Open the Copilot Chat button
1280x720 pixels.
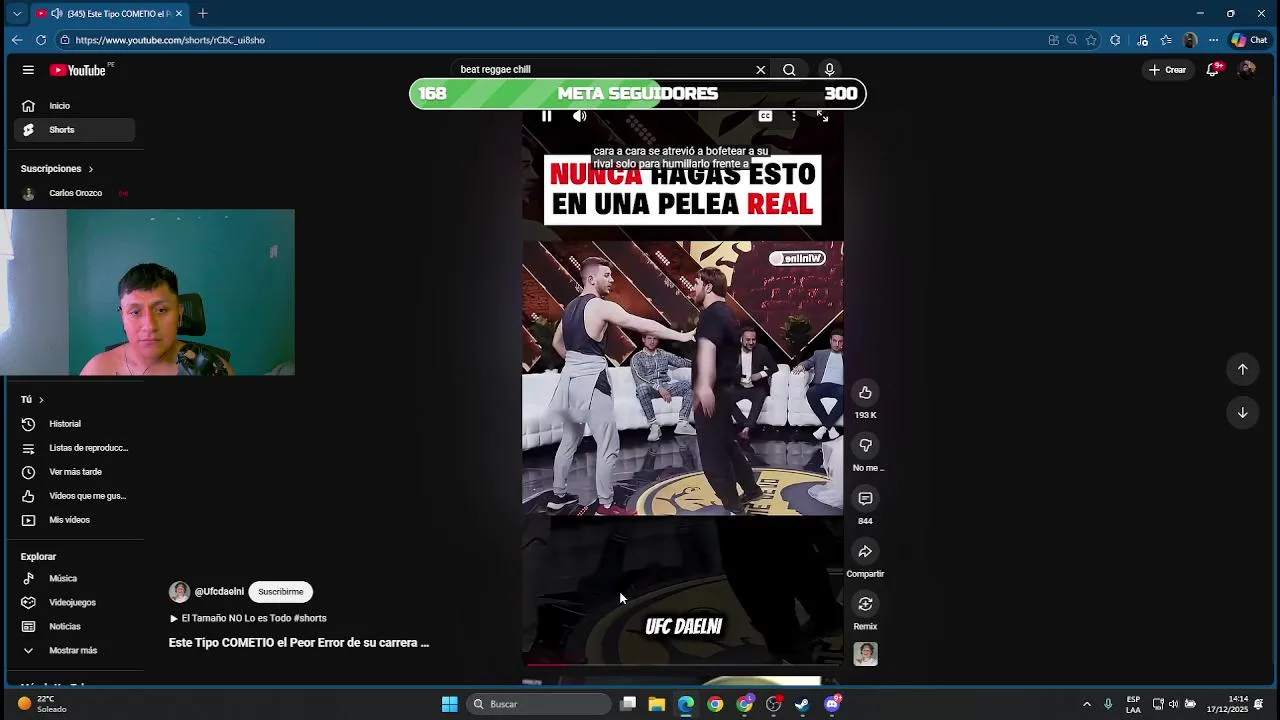(1250, 40)
